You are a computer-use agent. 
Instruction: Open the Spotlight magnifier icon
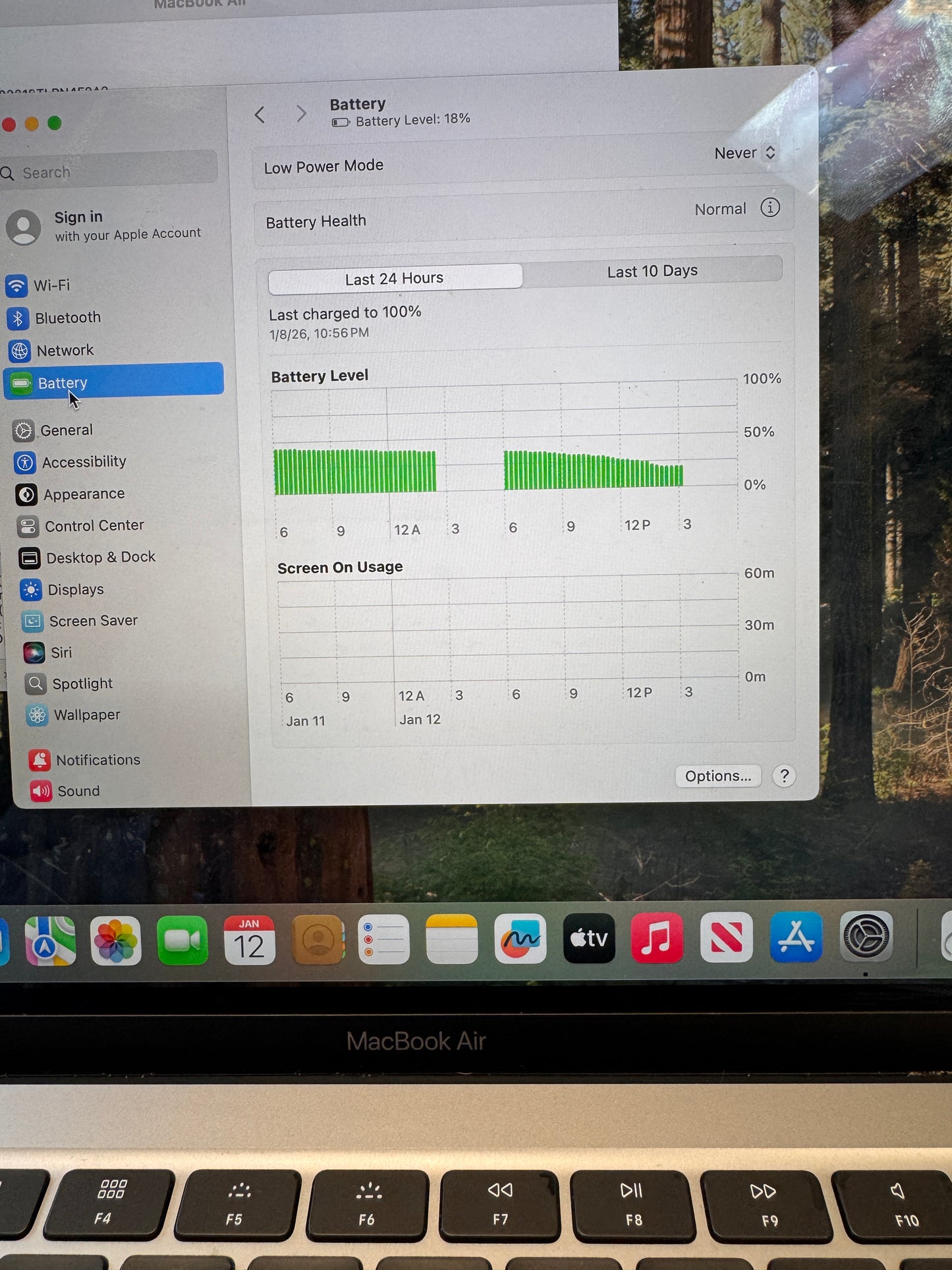click(36, 684)
